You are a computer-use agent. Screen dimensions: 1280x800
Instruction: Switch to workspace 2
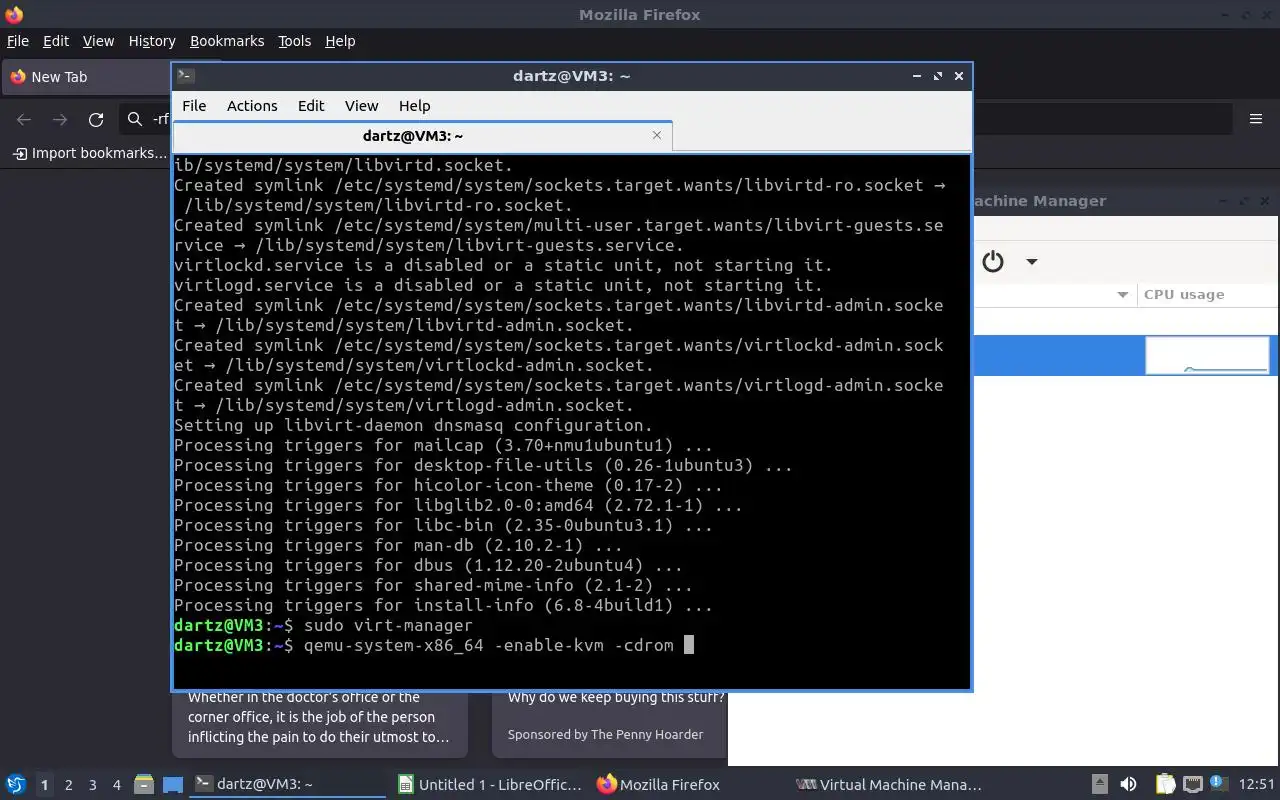point(69,785)
